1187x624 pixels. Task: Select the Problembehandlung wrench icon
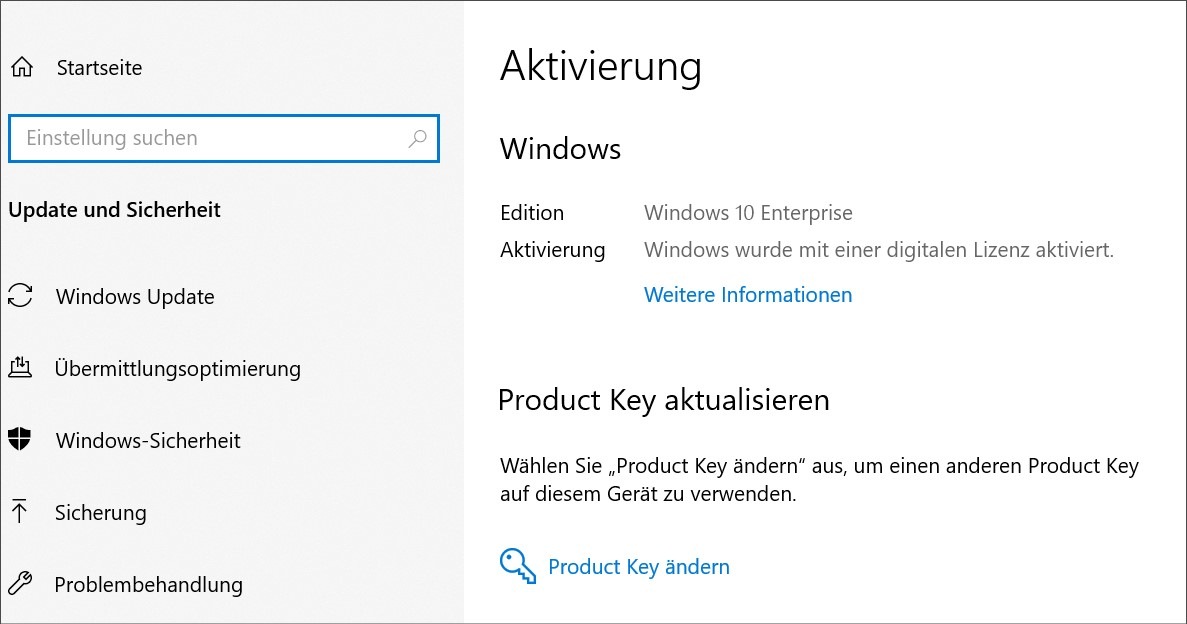[x=22, y=584]
